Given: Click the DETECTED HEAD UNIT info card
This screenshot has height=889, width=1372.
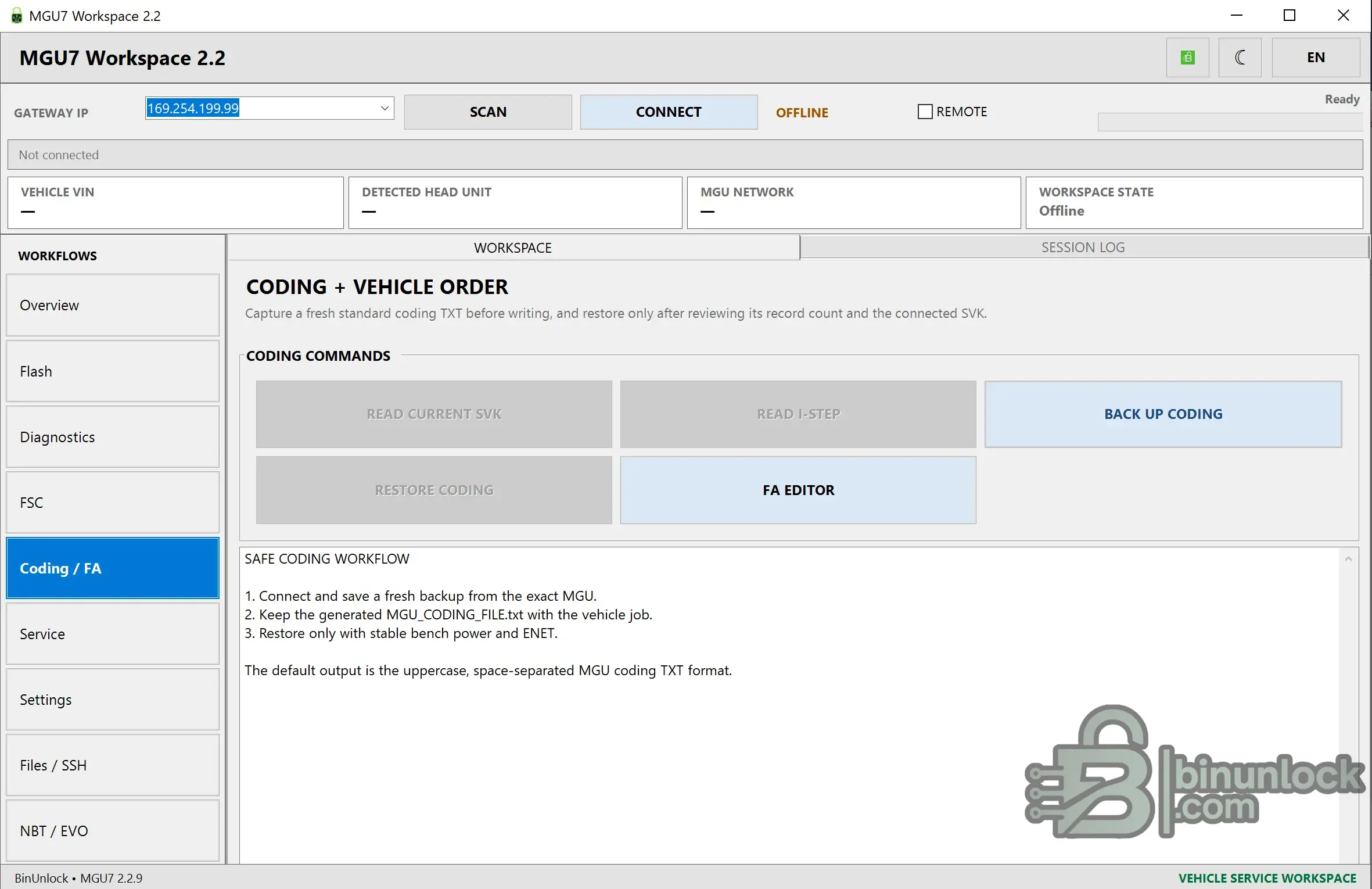Looking at the screenshot, I should click(515, 203).
